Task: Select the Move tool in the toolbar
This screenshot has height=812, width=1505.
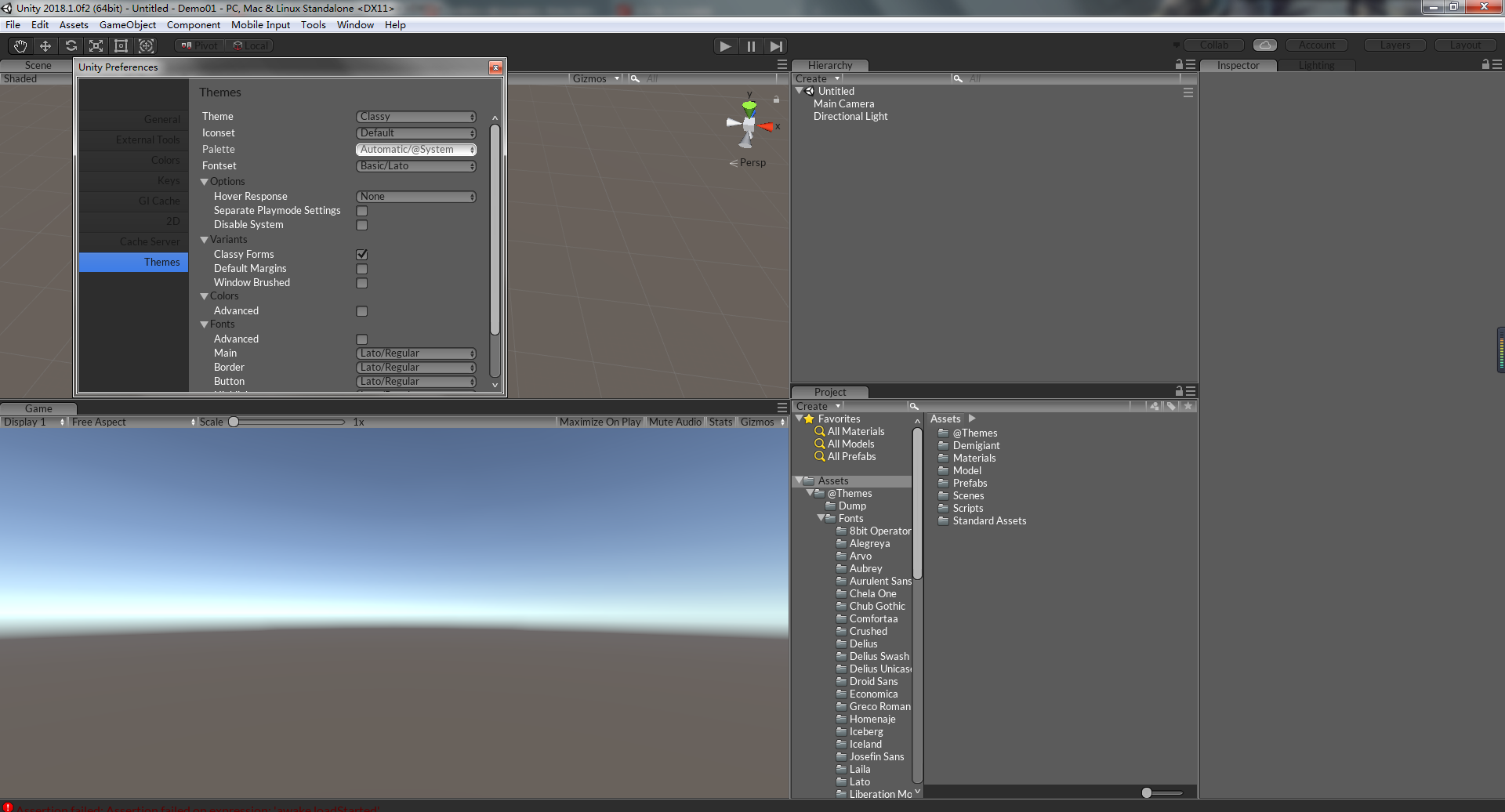Action: click(x=45, y=45)
